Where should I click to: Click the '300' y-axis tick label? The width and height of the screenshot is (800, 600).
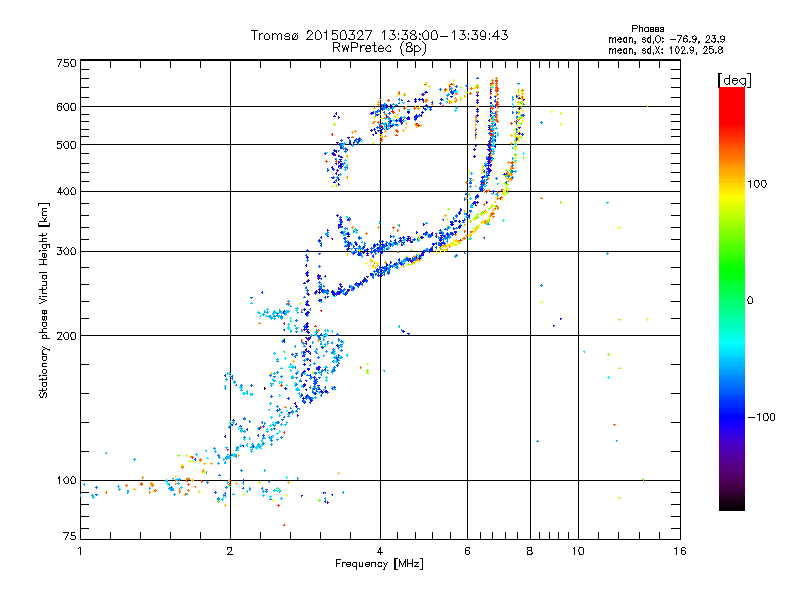67,251
